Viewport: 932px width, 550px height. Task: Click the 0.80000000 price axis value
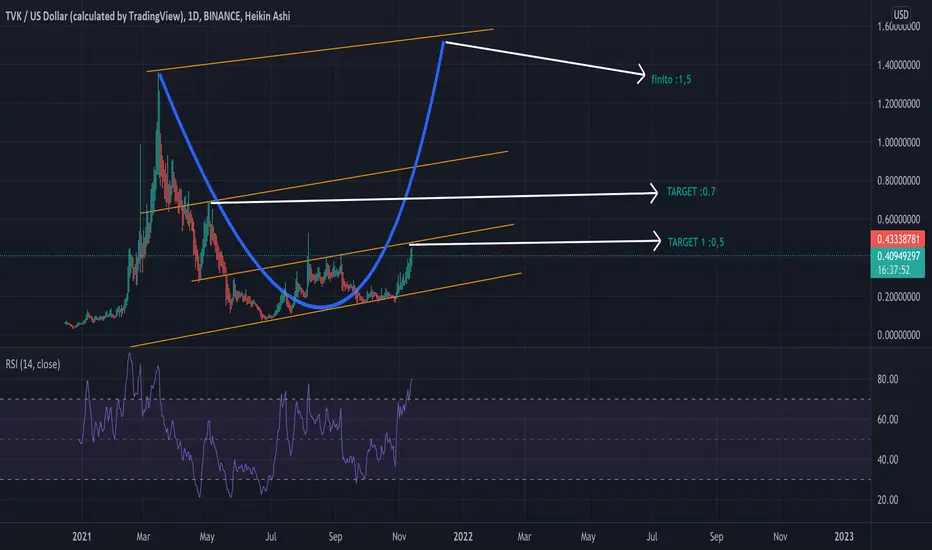[899, 181]
